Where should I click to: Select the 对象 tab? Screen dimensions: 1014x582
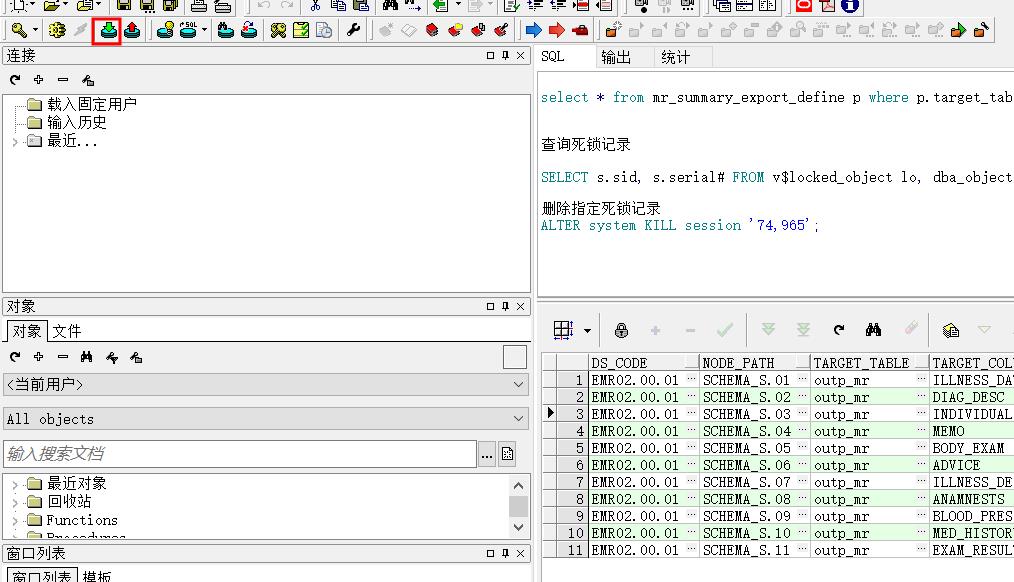27,331
